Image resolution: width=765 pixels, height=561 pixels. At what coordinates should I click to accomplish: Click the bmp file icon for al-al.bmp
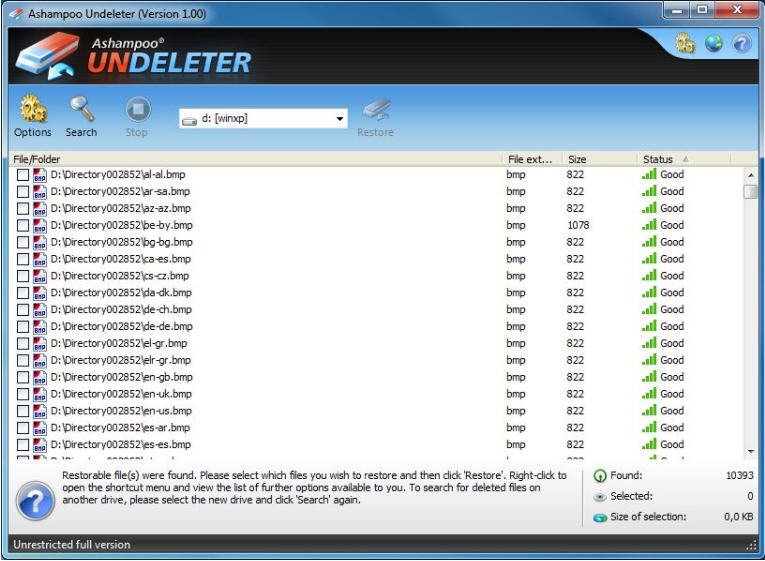(40, 175)
